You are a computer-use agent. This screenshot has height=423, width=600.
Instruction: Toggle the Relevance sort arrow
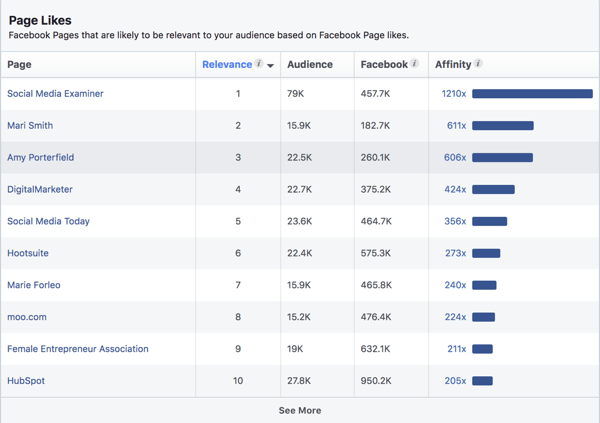(x=270, y=65)
